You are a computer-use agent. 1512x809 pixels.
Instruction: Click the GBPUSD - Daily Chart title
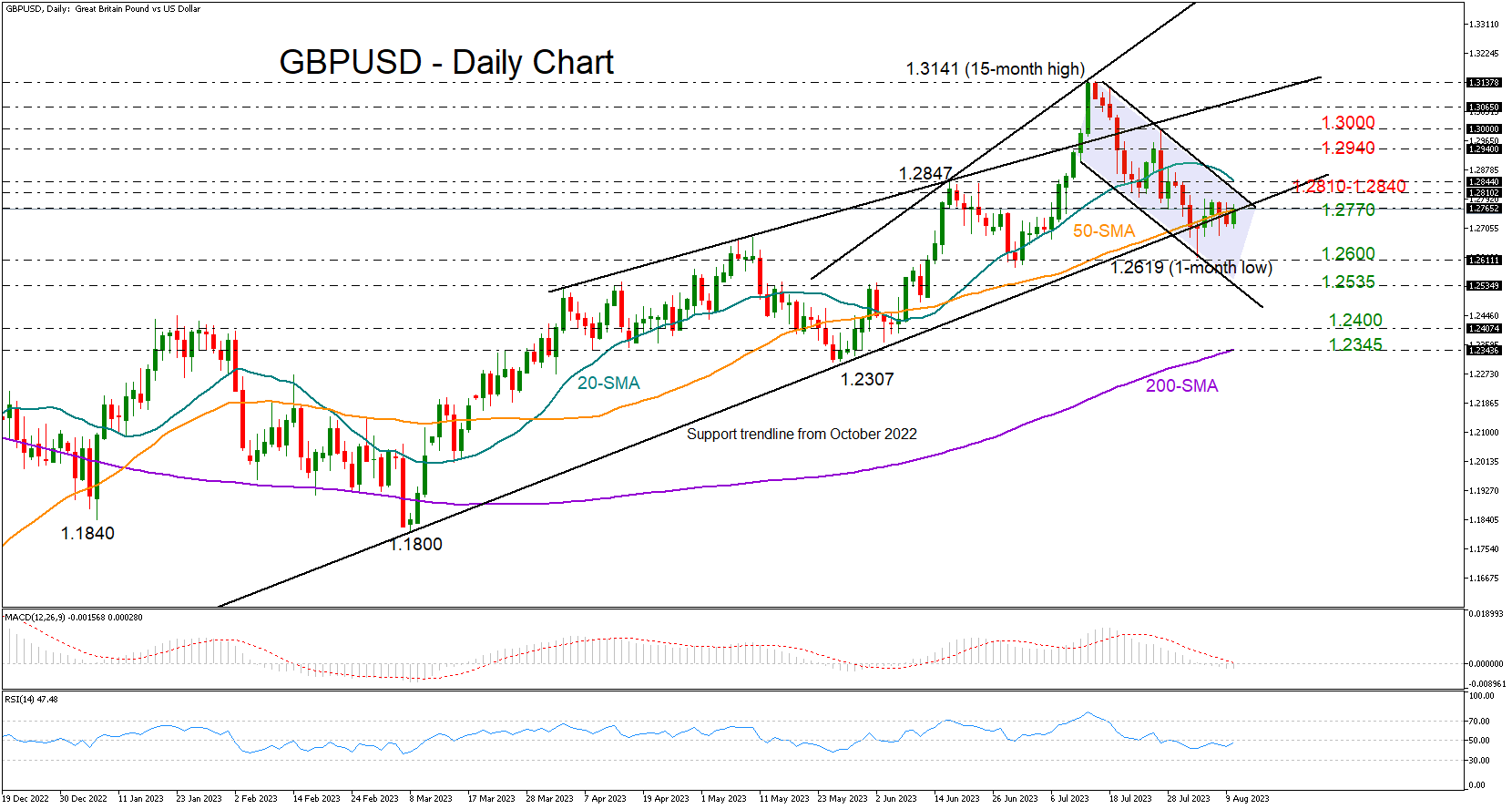(446, 62)
